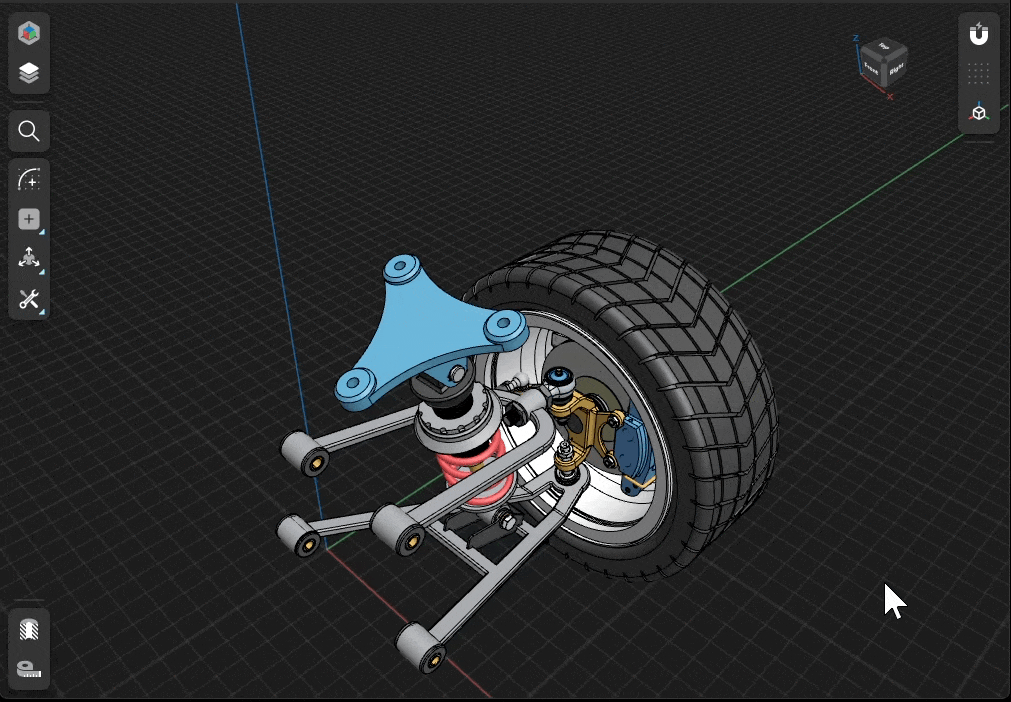
Task: Toggle the Section View tool
Action: click(x=29, y=629)
